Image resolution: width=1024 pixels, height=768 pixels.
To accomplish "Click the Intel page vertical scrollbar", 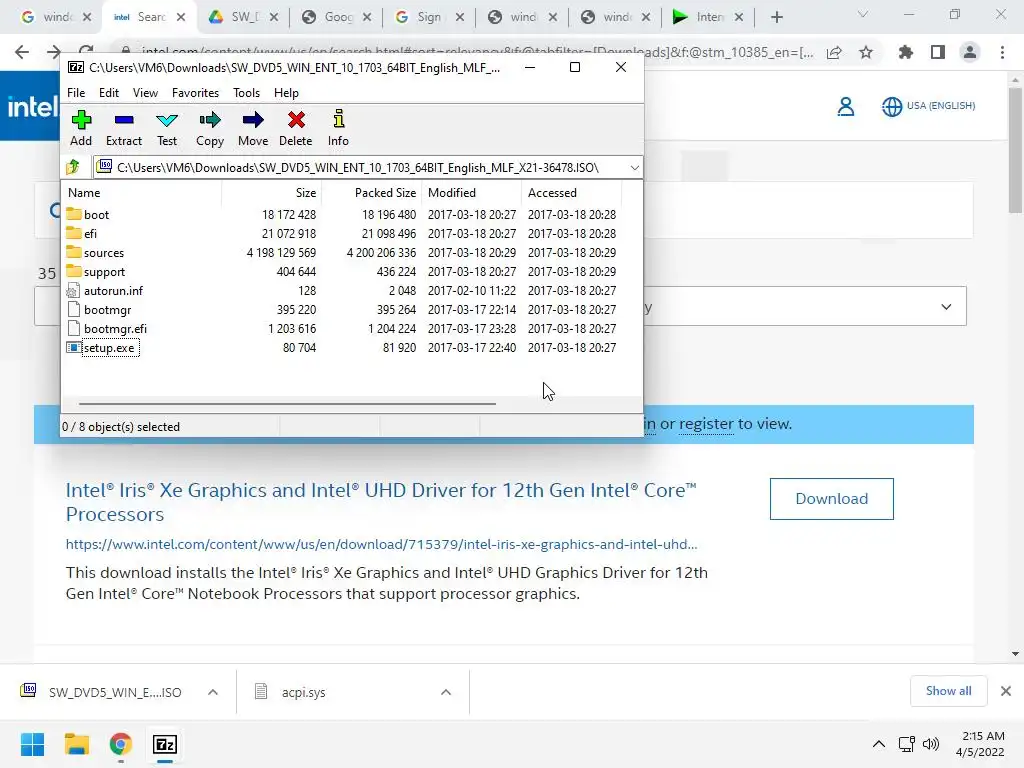I will tap(1015, 150).
